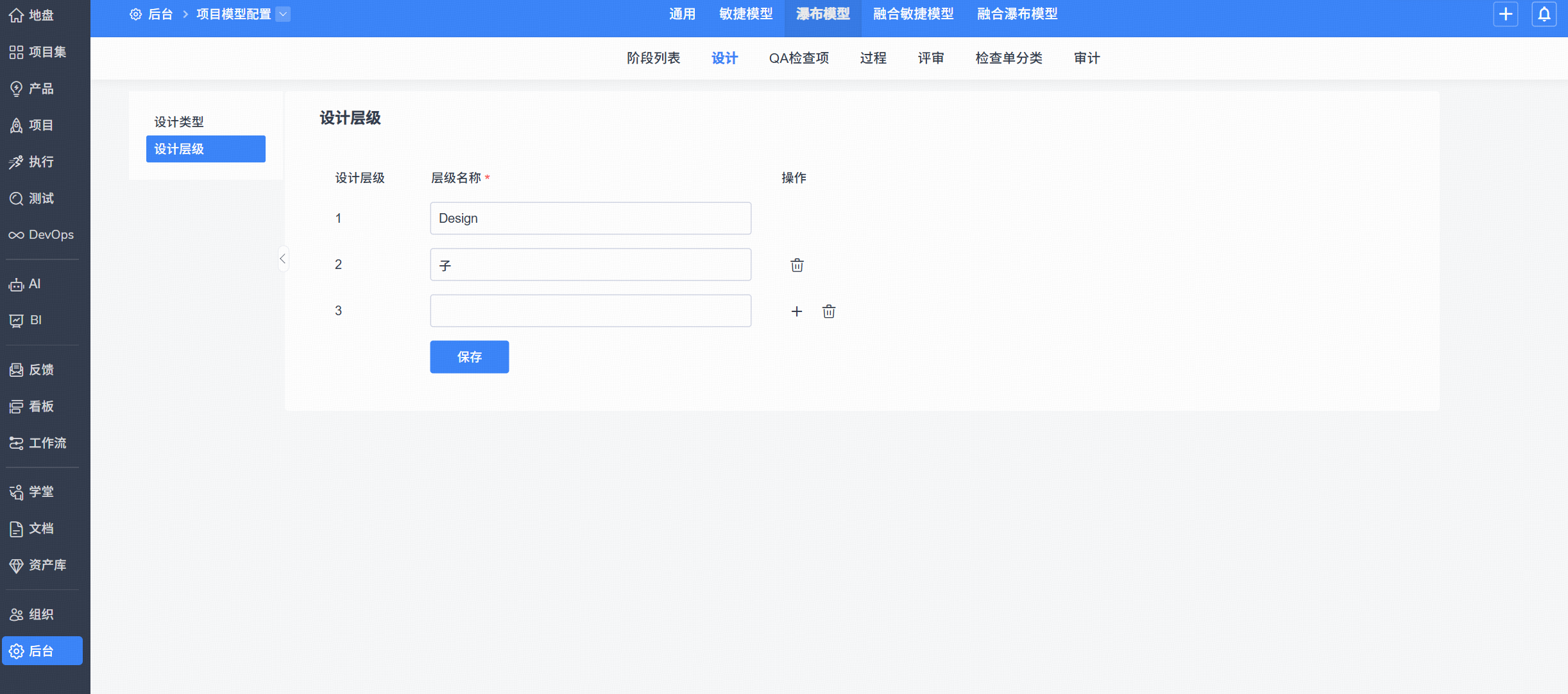This screenshot has width=1568, height=694.
Task: Add a new design level row
Action: 796,311
